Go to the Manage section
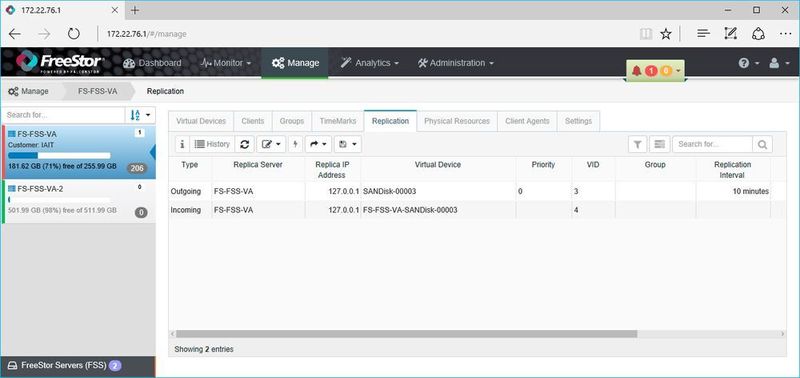The width and height of the screenshot is (800, 378). [295, 63]
